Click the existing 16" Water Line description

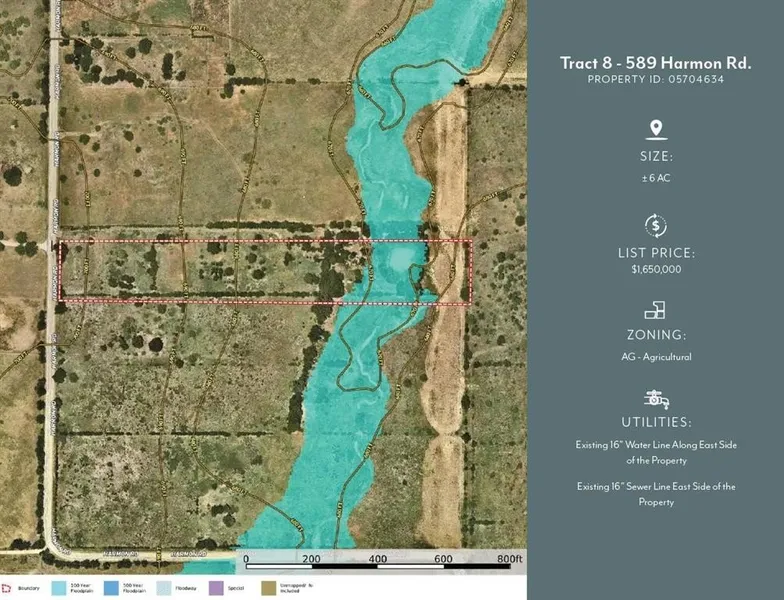(x=655, y=453)
